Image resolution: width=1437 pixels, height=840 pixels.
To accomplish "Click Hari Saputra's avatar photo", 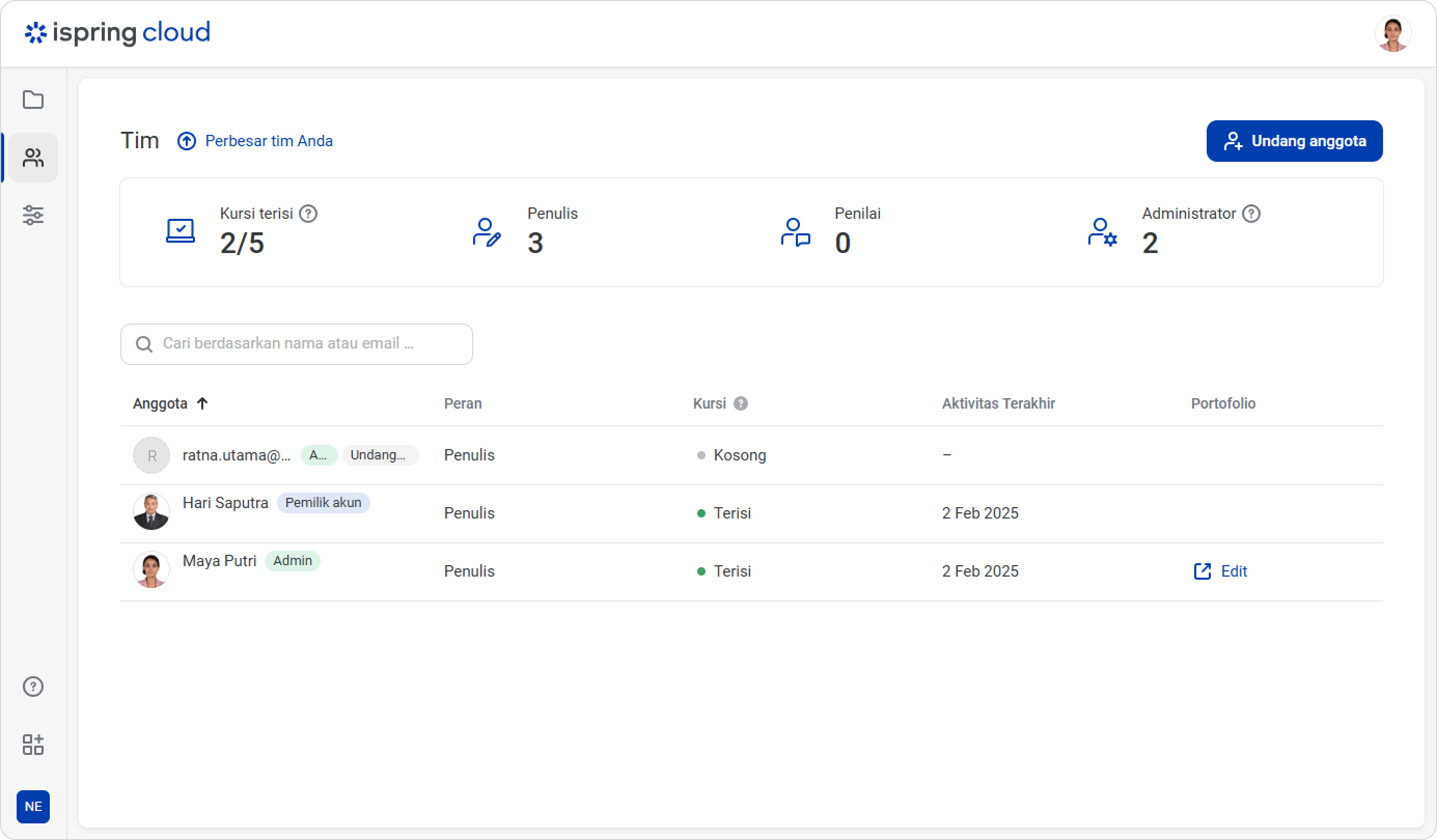I will (x=151, y=512).
